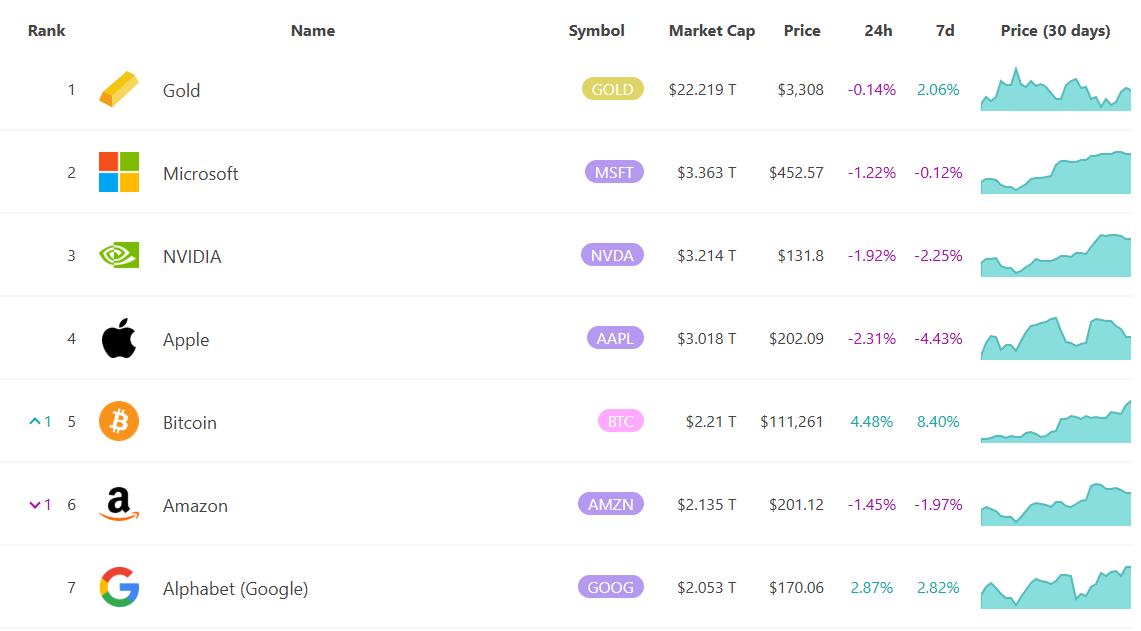Sort by the Rank column header

coord(47,31)
